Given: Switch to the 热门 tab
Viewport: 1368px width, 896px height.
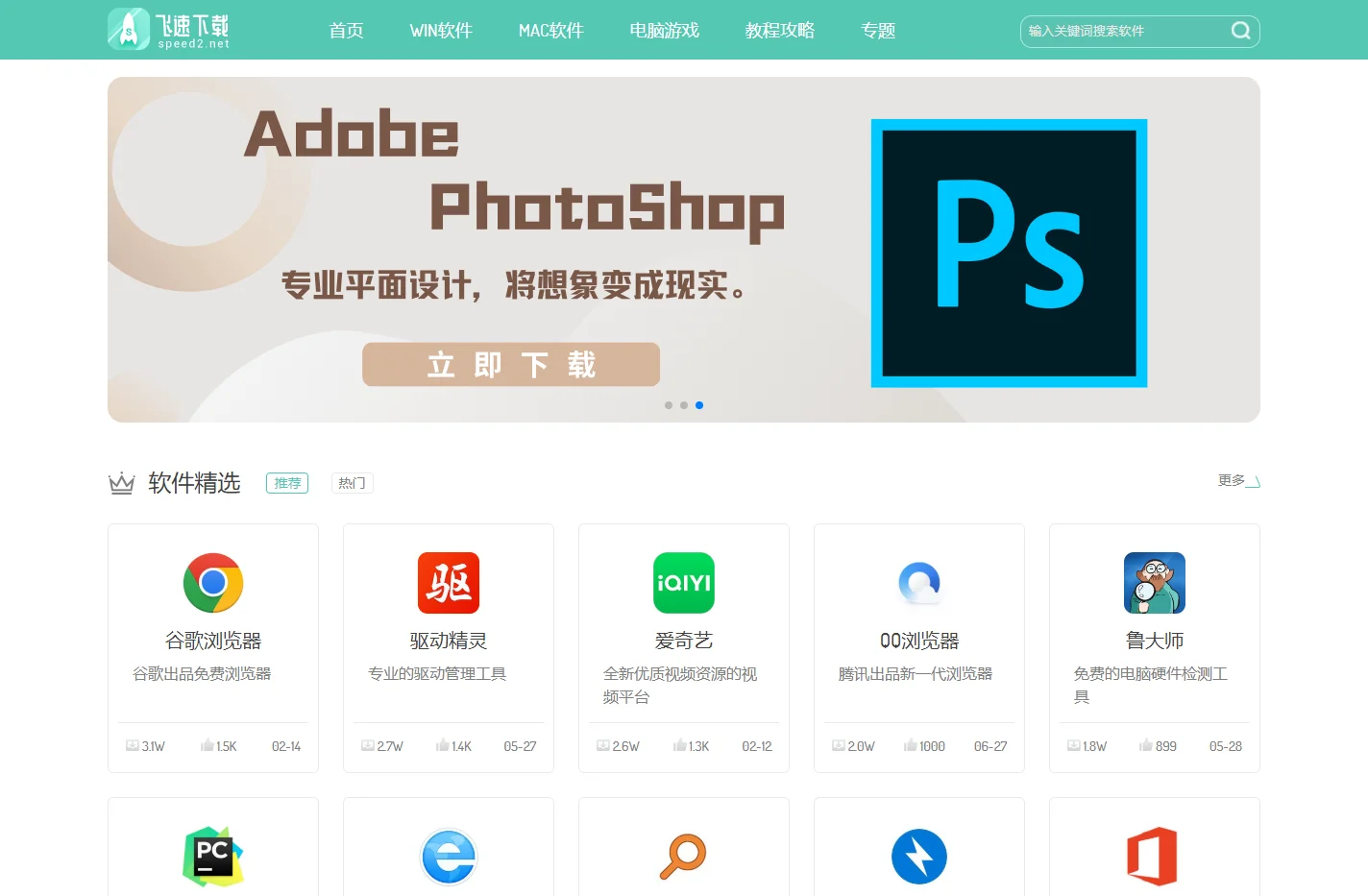Looking at the screenshot, I should pos(353,483).
